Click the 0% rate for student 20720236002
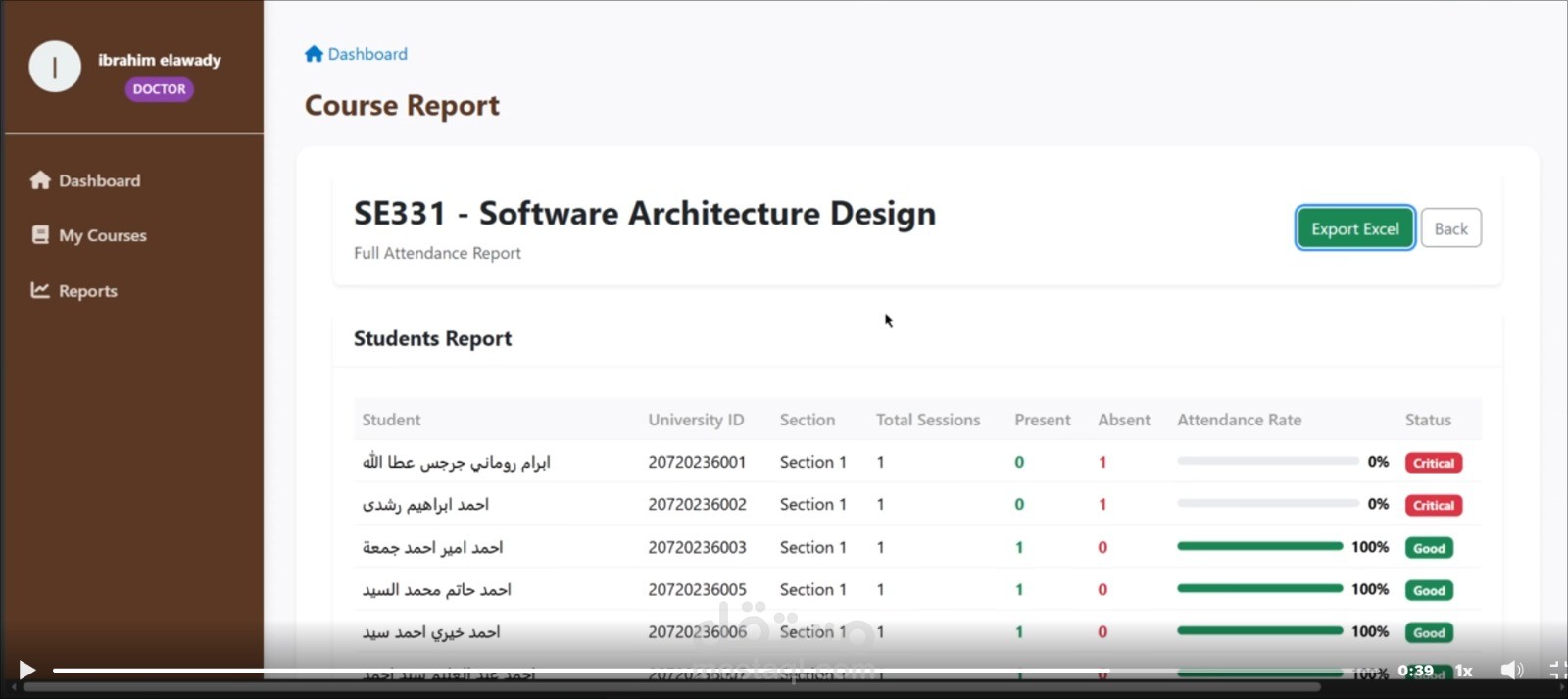This screenshot has width=1568, height=699. coord(1378,504)
